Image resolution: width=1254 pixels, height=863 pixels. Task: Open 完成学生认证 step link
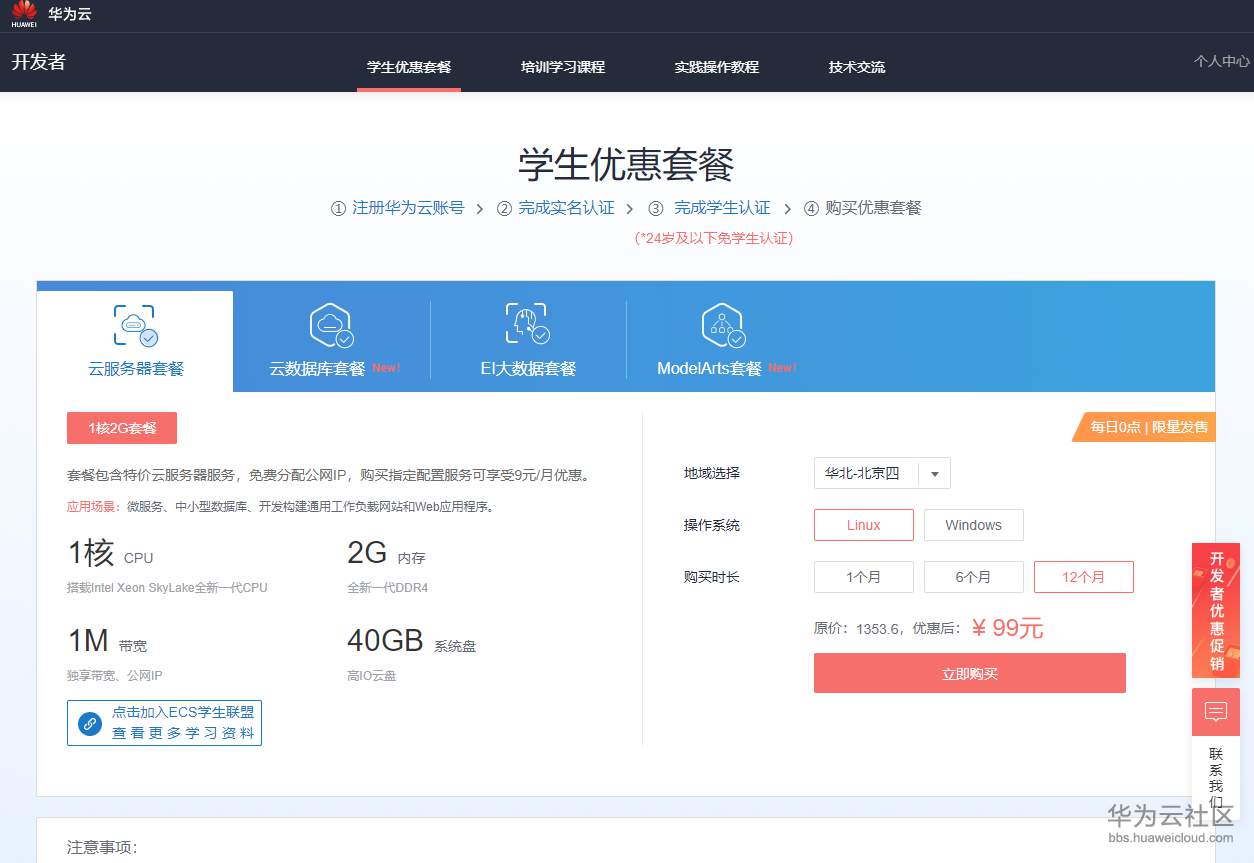[x=722, y=208]
